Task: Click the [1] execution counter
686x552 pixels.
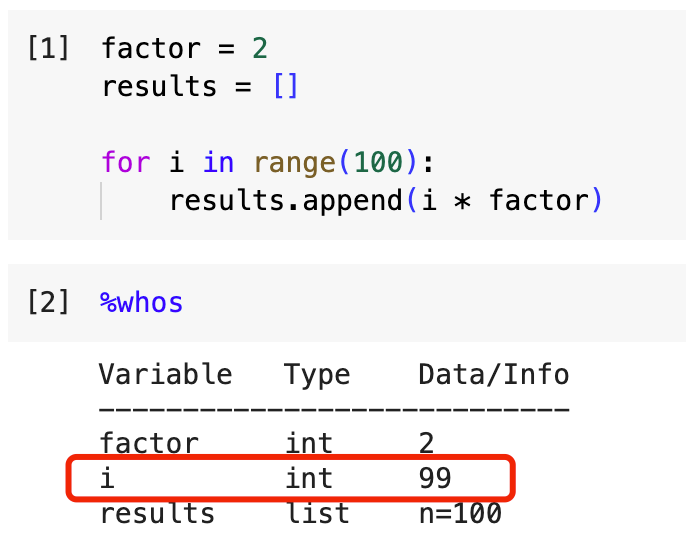Action: (48, 48)
